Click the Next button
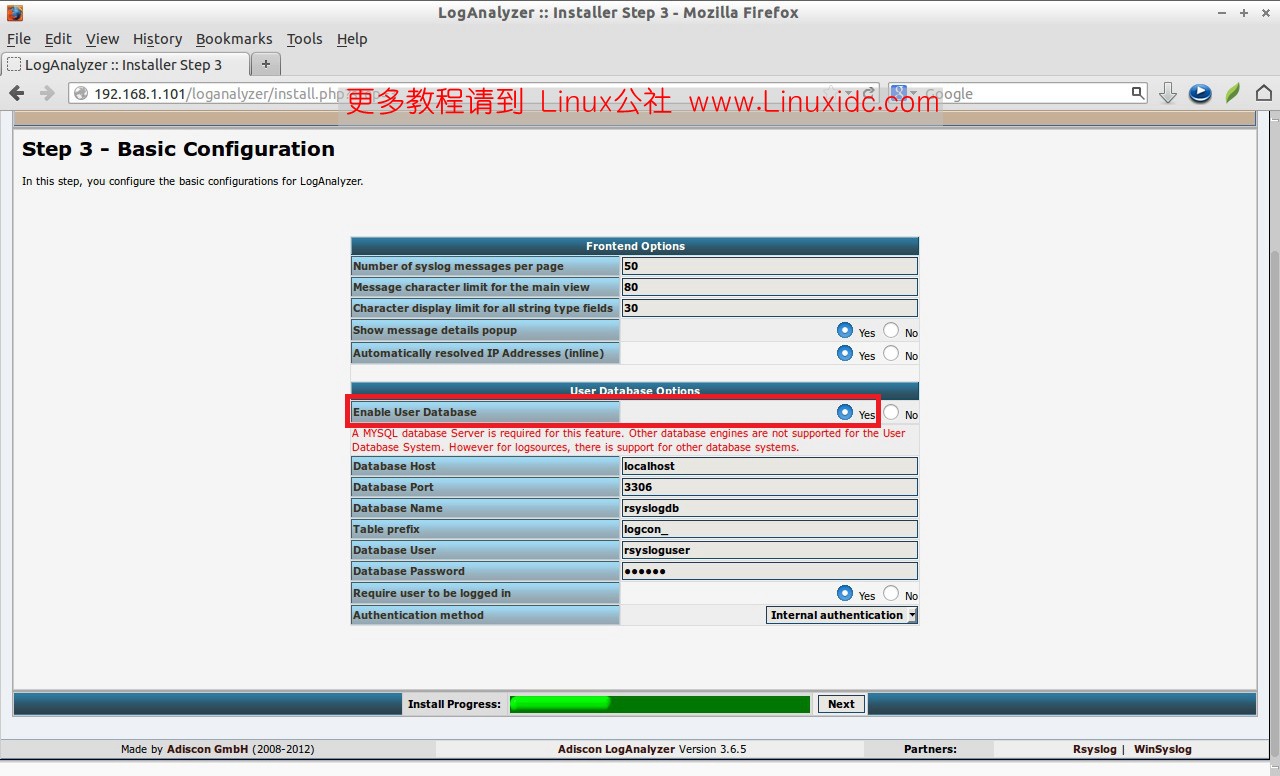Screen dimensions: 1280x776 click(x=840, y=703)
